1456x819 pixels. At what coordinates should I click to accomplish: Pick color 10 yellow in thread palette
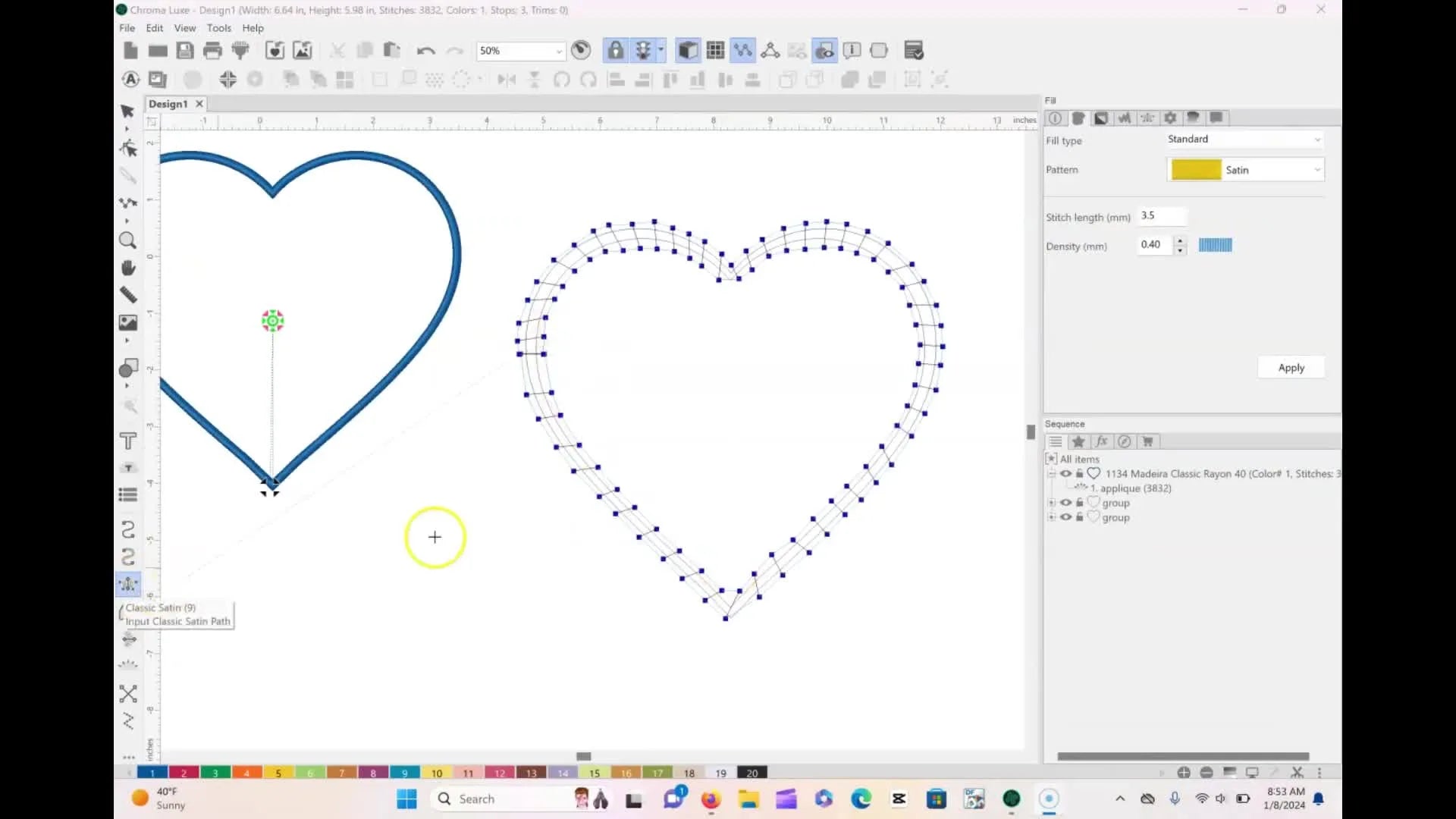pos(437,773)
